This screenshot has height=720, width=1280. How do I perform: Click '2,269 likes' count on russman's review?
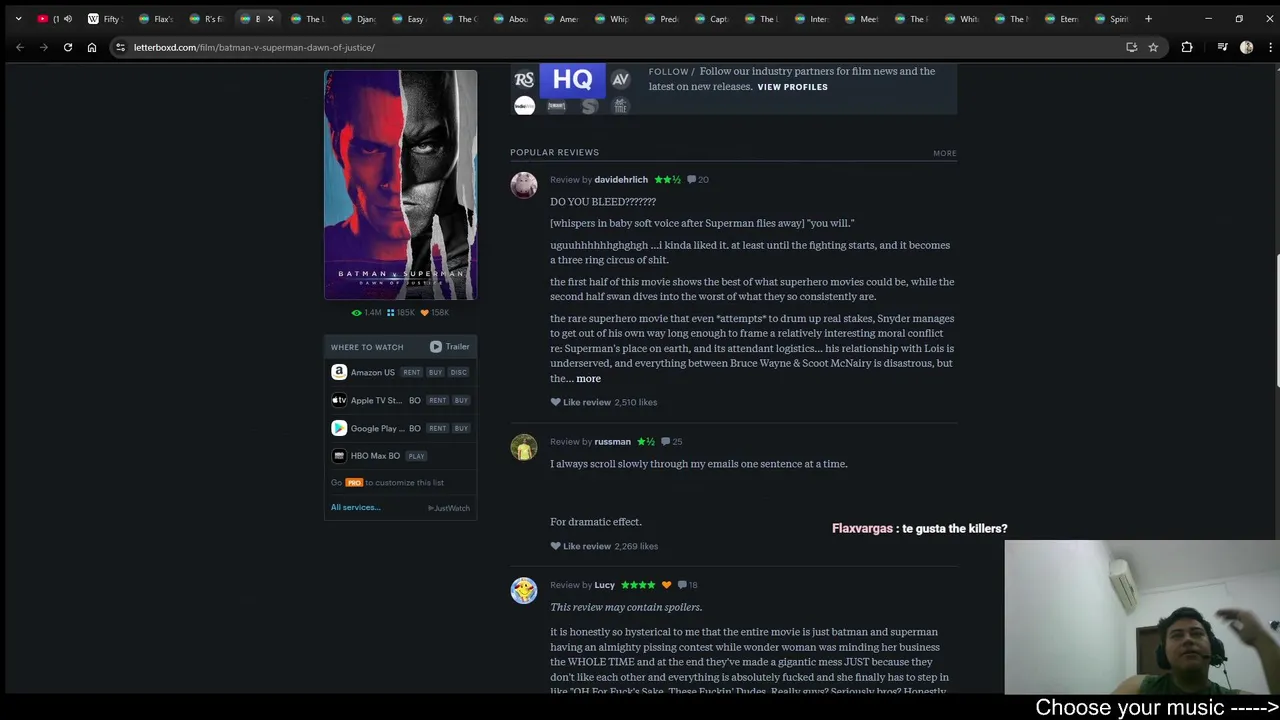pyautogui.click(x=636, y=546)
